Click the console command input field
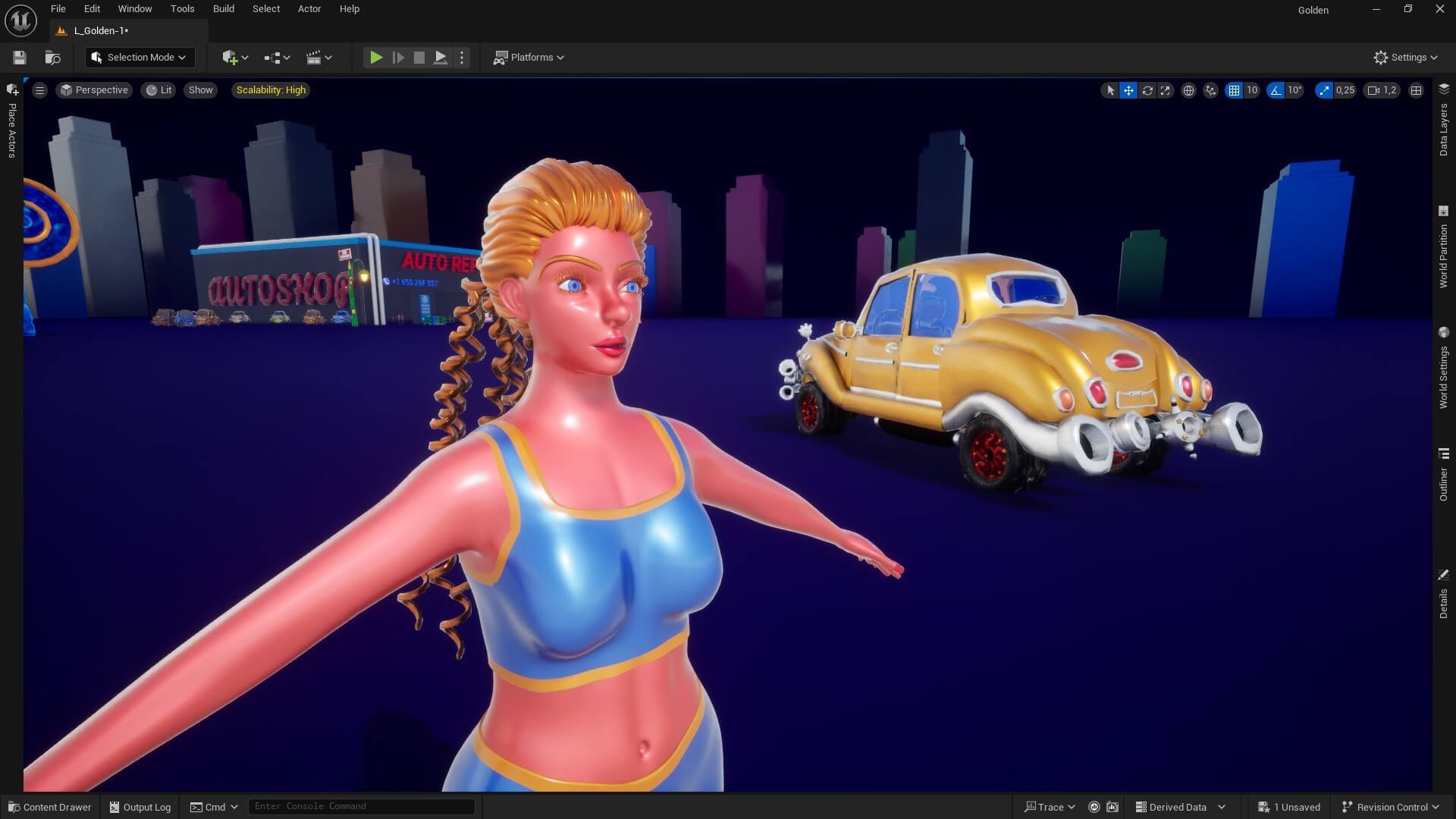Screen dimensions: 1456x819 (362, 806)
